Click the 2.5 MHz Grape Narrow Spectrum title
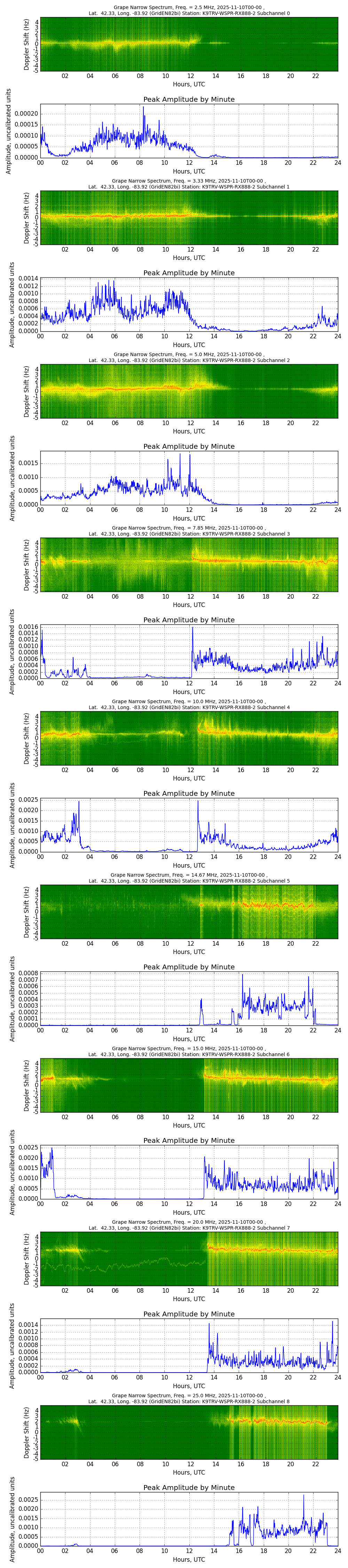The image size is (348, 1568). point(189,8)
